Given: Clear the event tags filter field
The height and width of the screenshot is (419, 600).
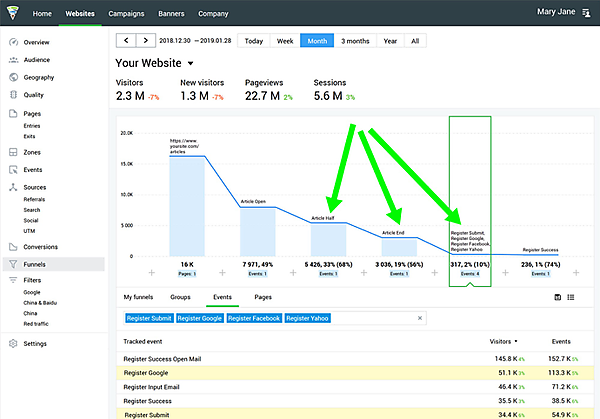Looking at the screenshot, I should [x=420, y=318].
